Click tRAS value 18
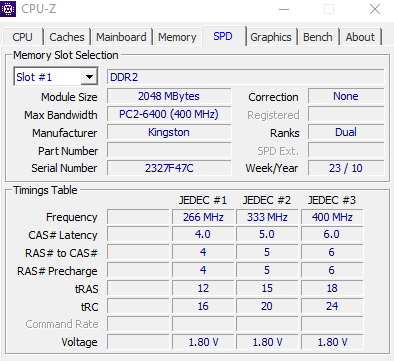This screenshot has height=361, width=394. (x=332, y=288)
